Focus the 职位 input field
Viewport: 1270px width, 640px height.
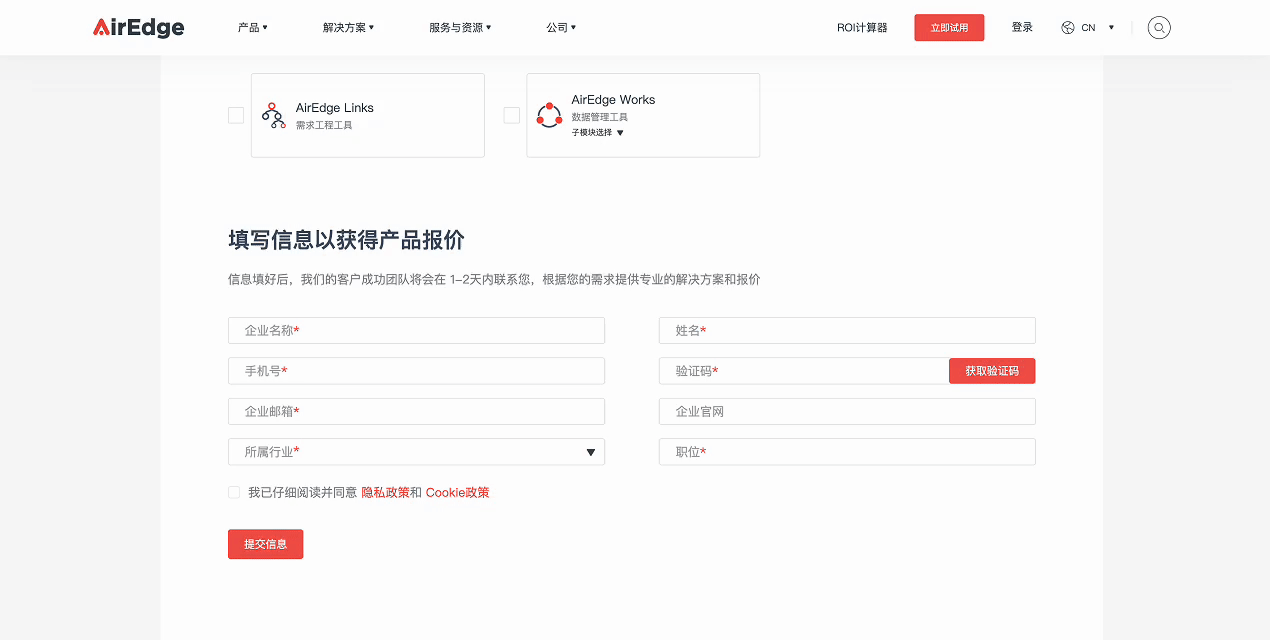[x=847, y=452]
